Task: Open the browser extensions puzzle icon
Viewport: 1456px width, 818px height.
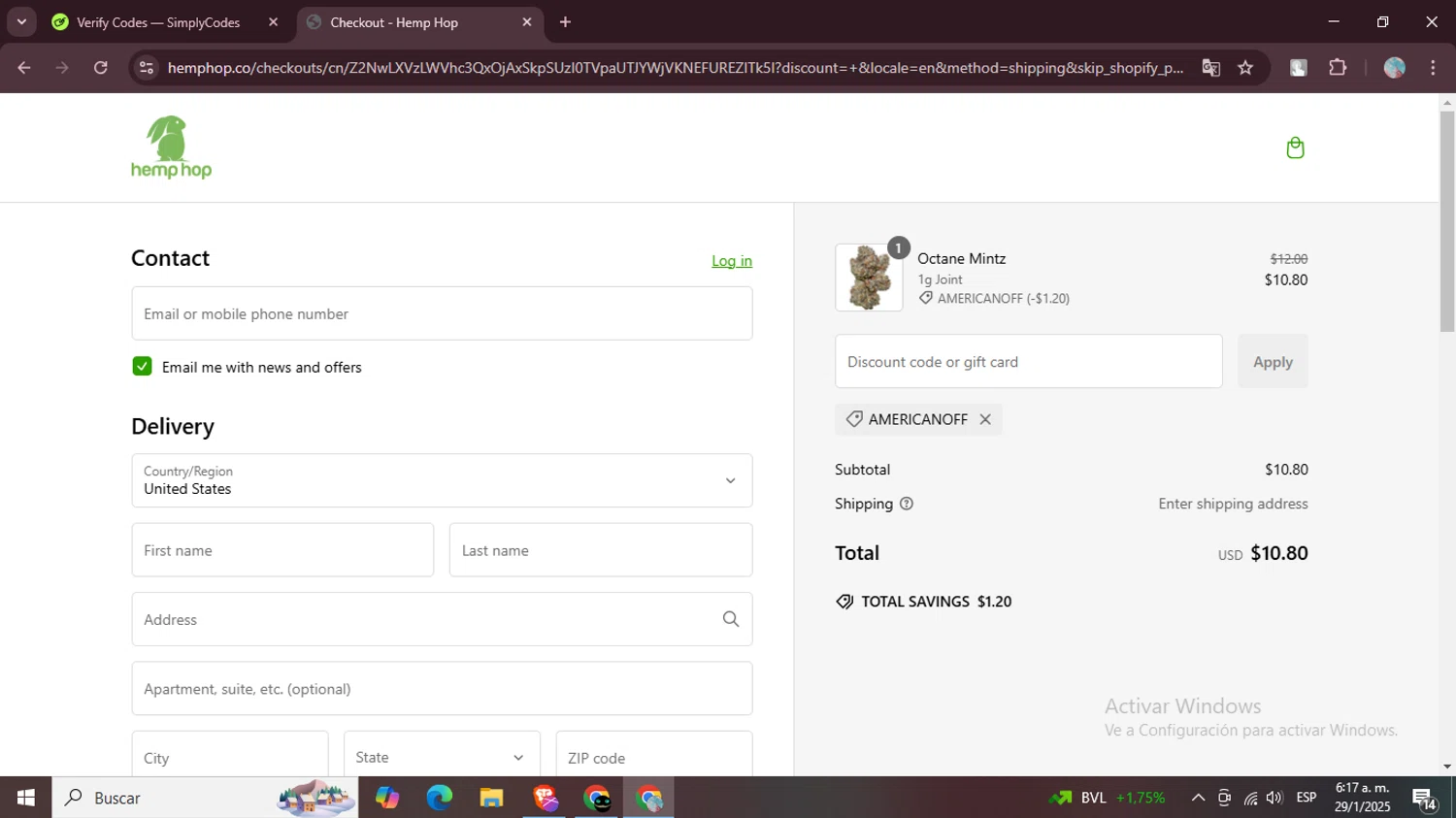Action: tap(1338, 67)
